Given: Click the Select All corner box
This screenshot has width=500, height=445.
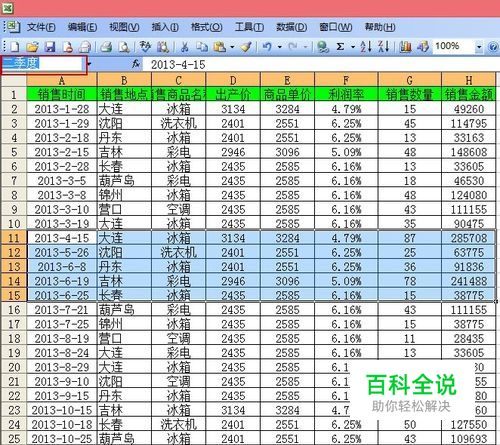Looking at the screenshot, I should (x=14, y=80).
